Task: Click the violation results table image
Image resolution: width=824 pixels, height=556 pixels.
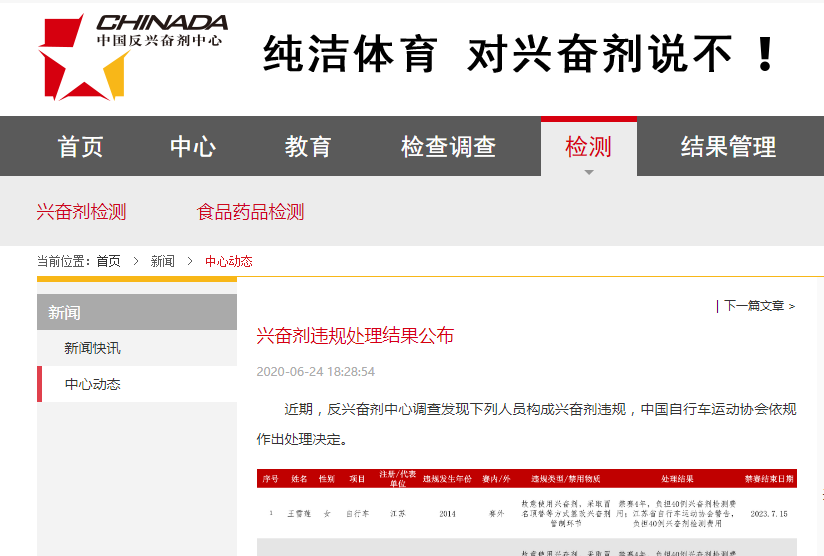Action: point(526,512)
